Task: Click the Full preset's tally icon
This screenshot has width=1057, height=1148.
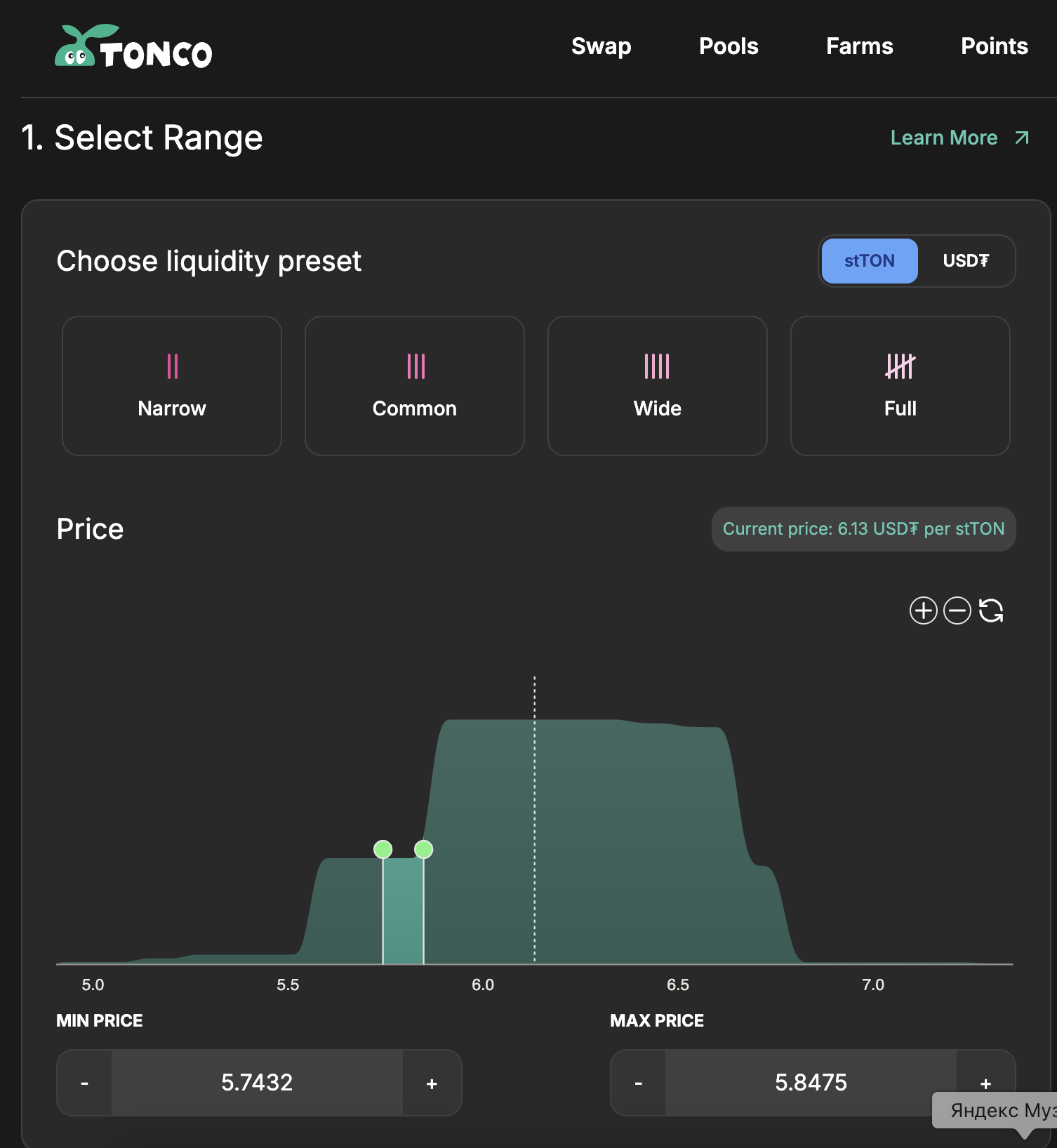Action: [x=900, y=366]
